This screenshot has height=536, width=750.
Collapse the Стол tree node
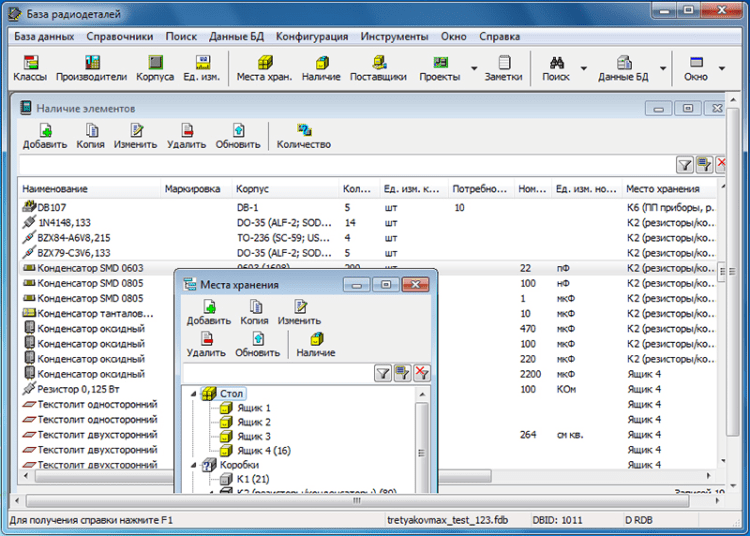[x=192, y=394]
